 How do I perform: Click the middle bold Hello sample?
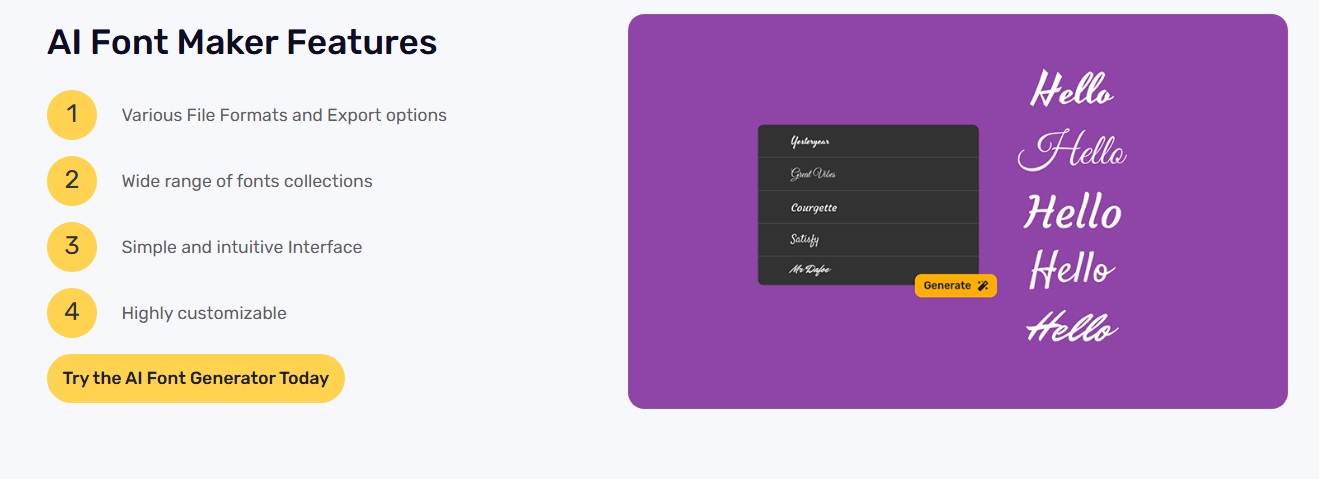pos(1072,212)
